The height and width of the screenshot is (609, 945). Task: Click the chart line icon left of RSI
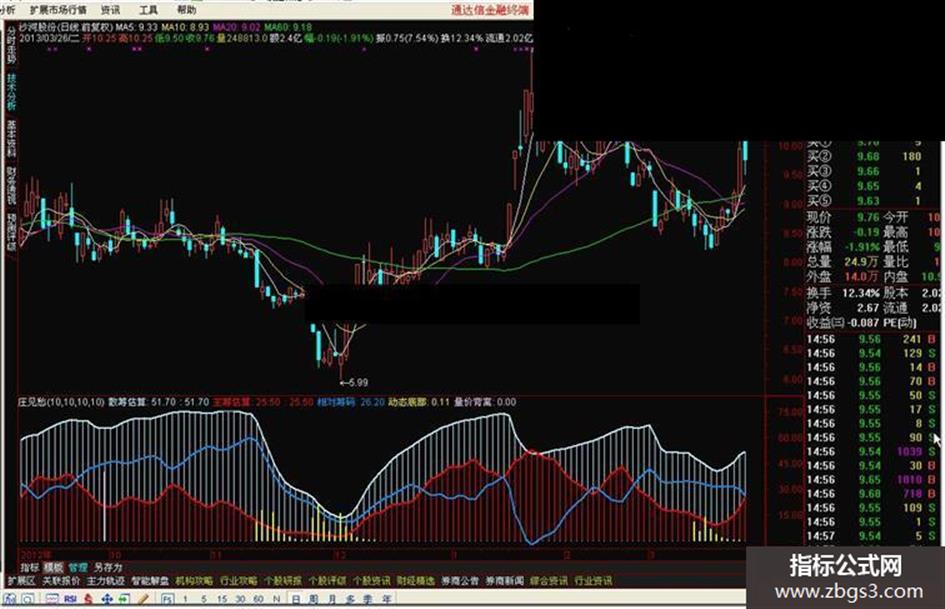[52, 599]
